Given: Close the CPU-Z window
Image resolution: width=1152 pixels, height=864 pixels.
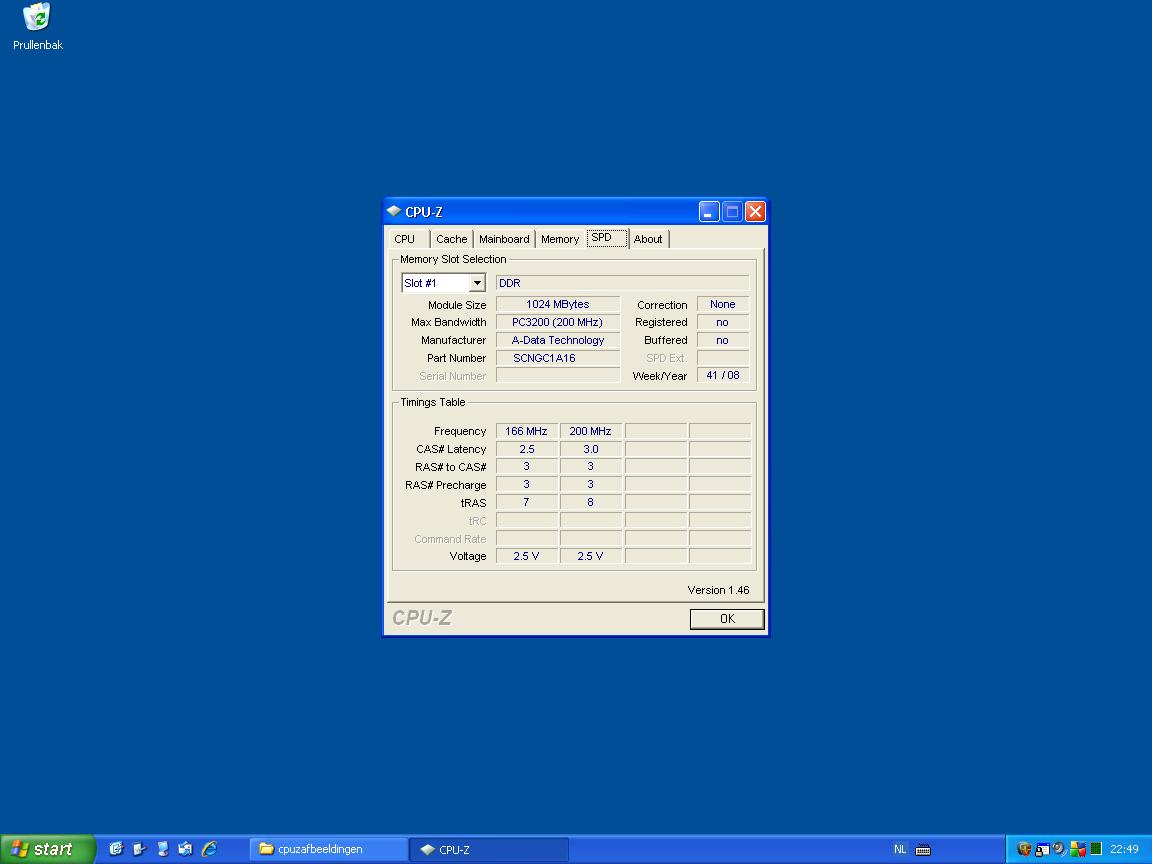Looking at the screenshot, I should pos(755,212).
